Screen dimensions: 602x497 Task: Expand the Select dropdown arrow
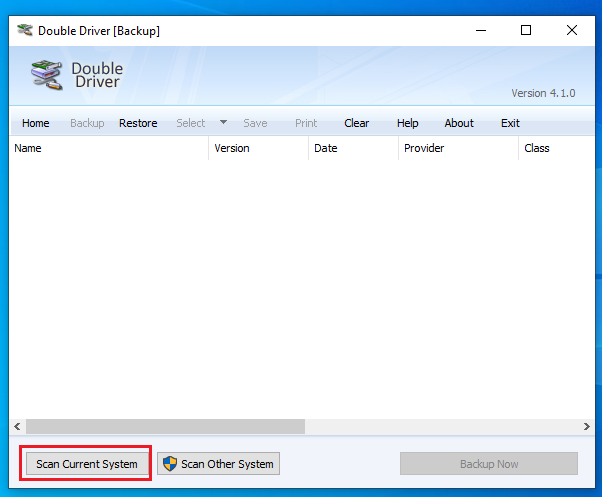pos(223,122)
